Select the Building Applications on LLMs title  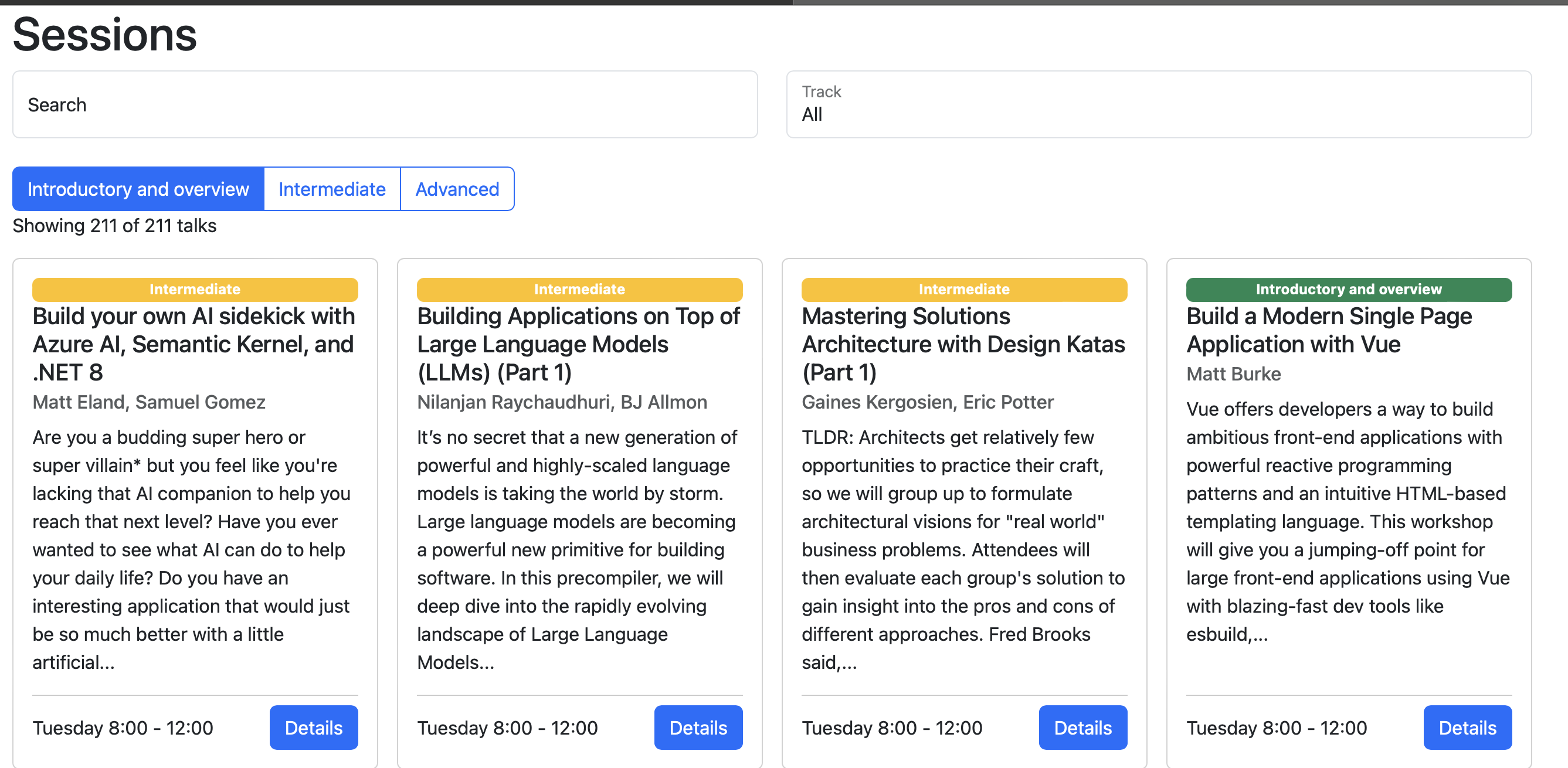pos(578,344)
